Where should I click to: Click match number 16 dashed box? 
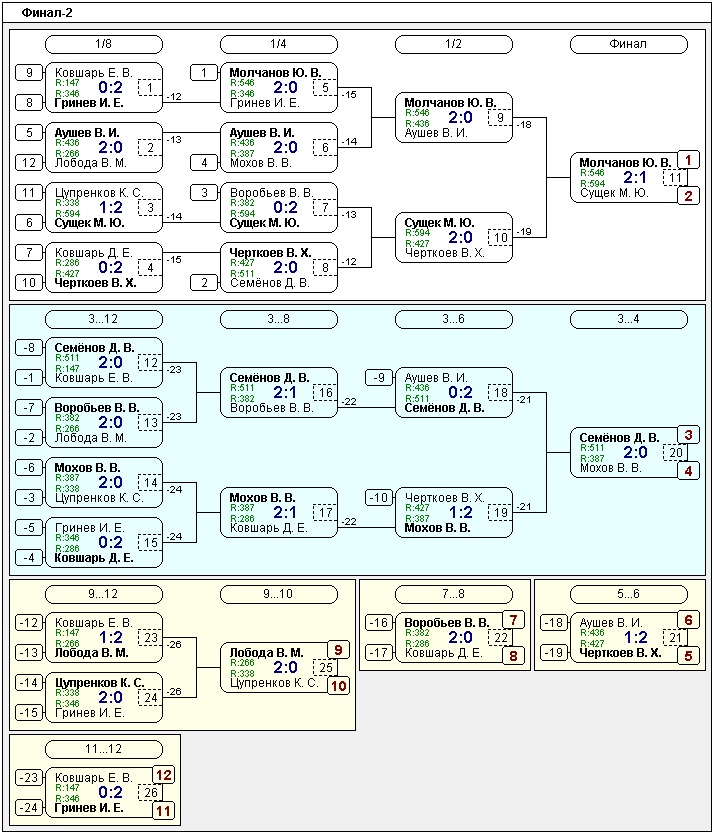325,393
